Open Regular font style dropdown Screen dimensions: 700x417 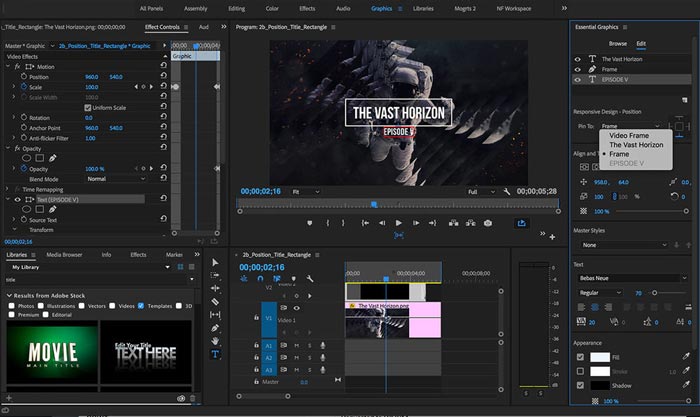[x=600, y=293]
